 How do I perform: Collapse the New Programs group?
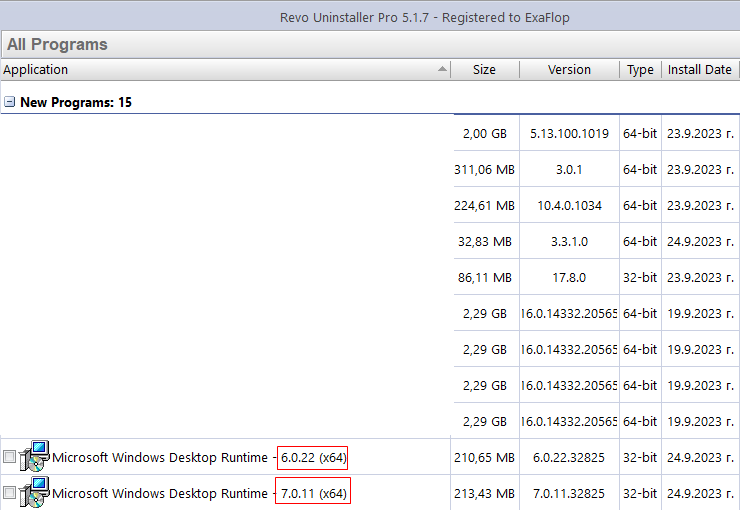pos(9,102)
